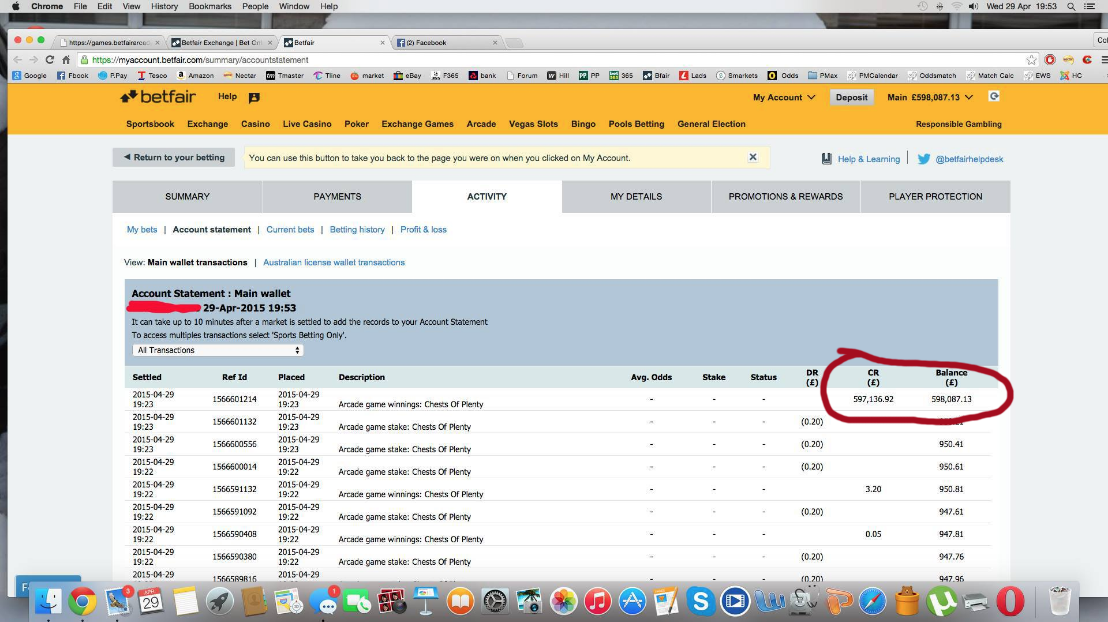Image resolution: width=1108 pixels, height=622 pixels.
Task: Open the Current bets link
Action: 290,230
